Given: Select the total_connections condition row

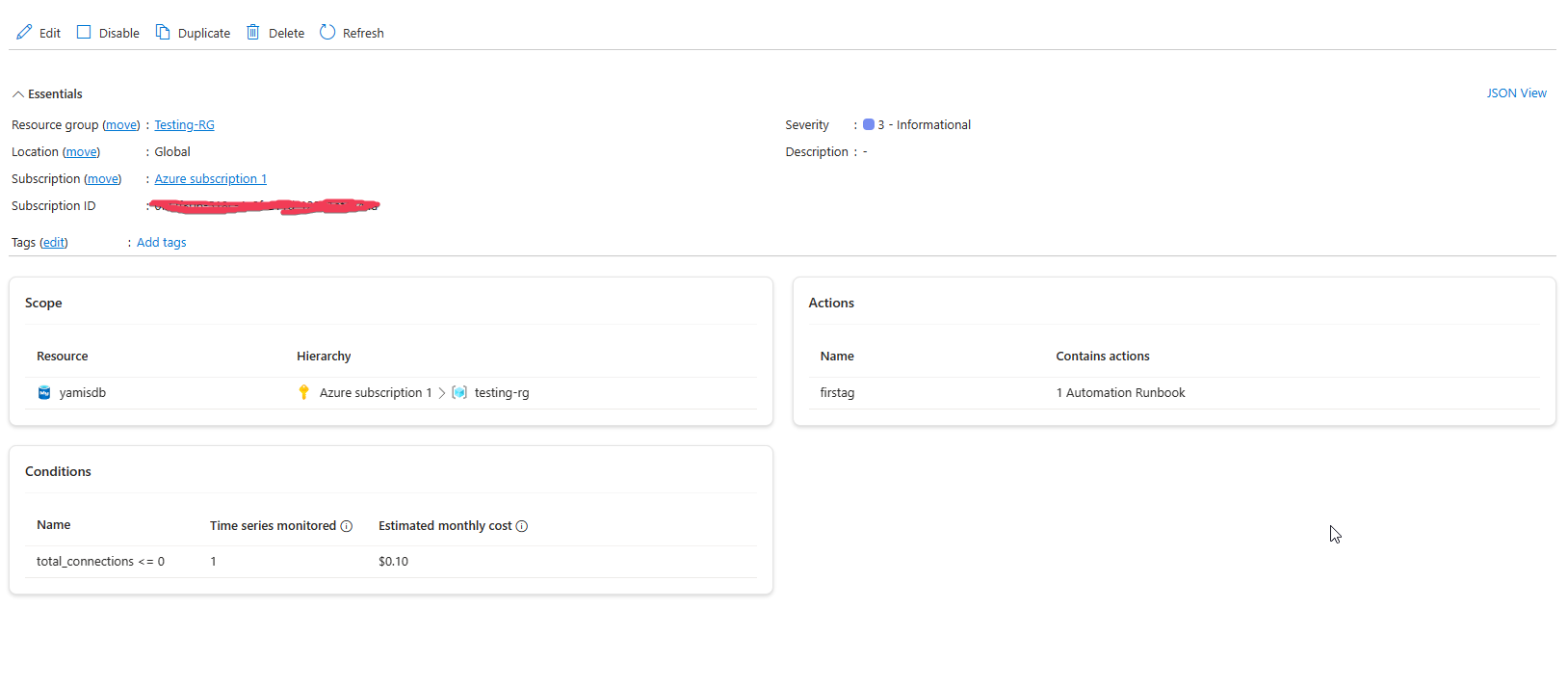Looking at the screenshot, I should click(x=391, y=562).
